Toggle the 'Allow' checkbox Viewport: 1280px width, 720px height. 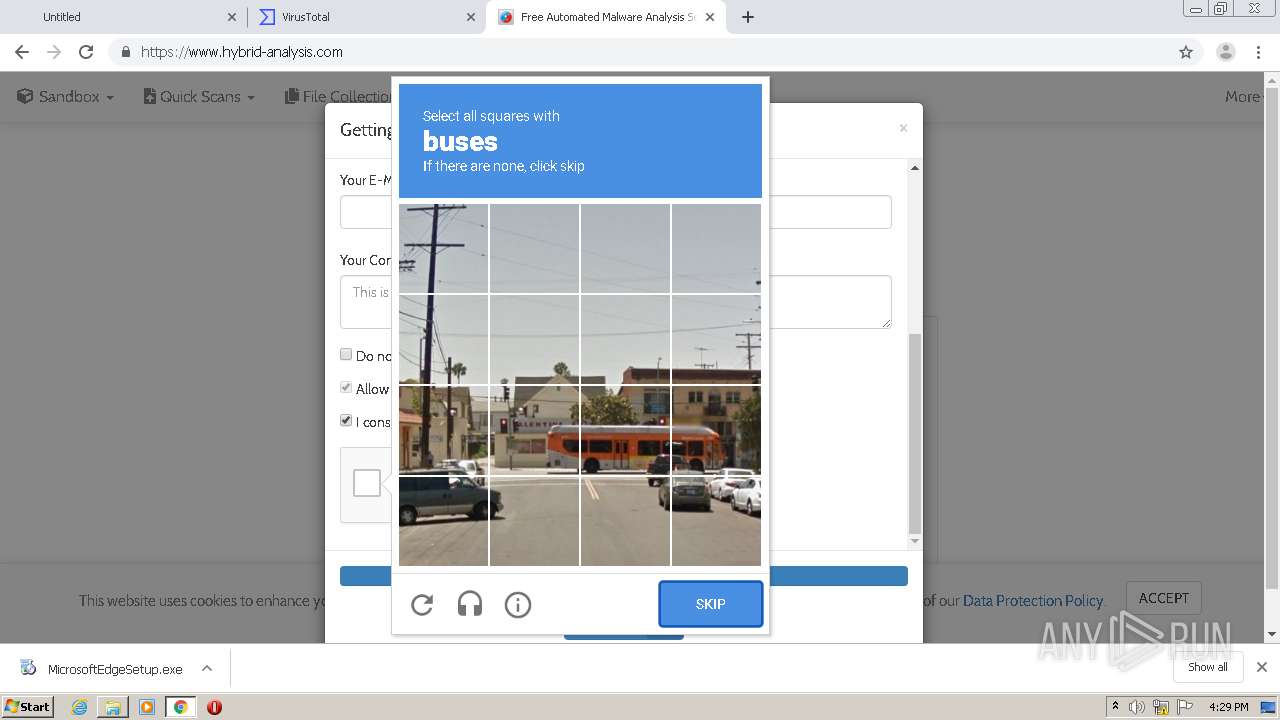click(346, 387)
